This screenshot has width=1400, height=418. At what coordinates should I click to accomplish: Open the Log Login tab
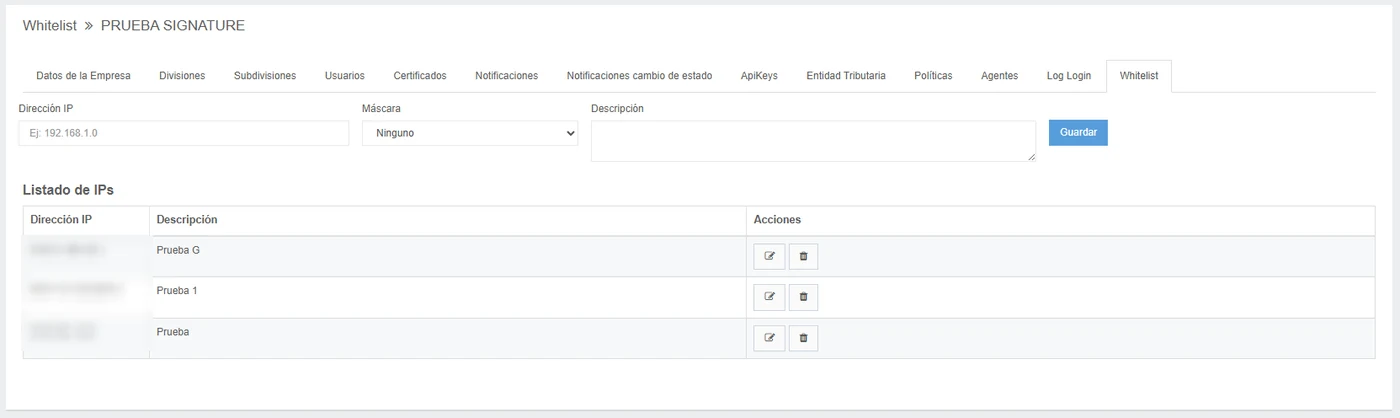coord(1069,76)
